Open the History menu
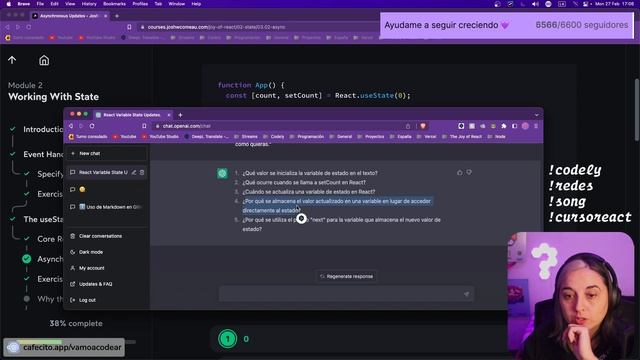This screenshot has width=640, height=360. (89, 4)
